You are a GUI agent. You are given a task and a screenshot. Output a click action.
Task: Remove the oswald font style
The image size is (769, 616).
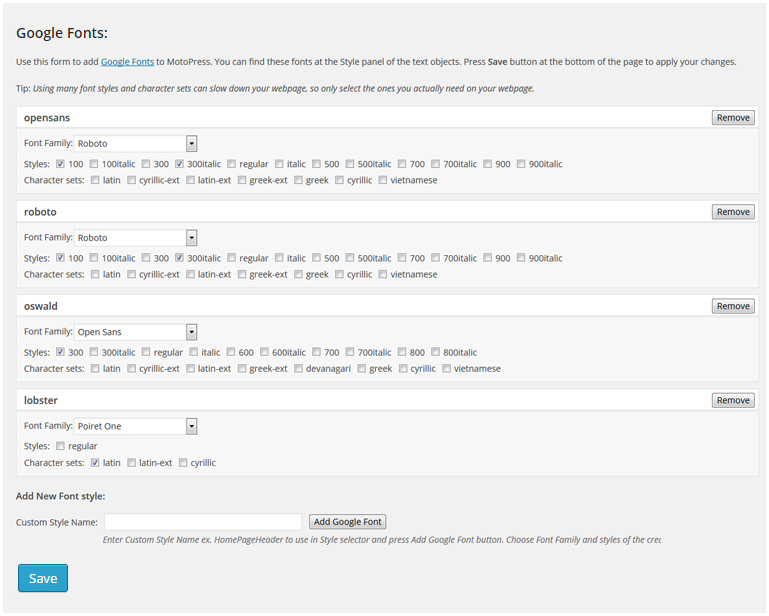pos(733,306)
